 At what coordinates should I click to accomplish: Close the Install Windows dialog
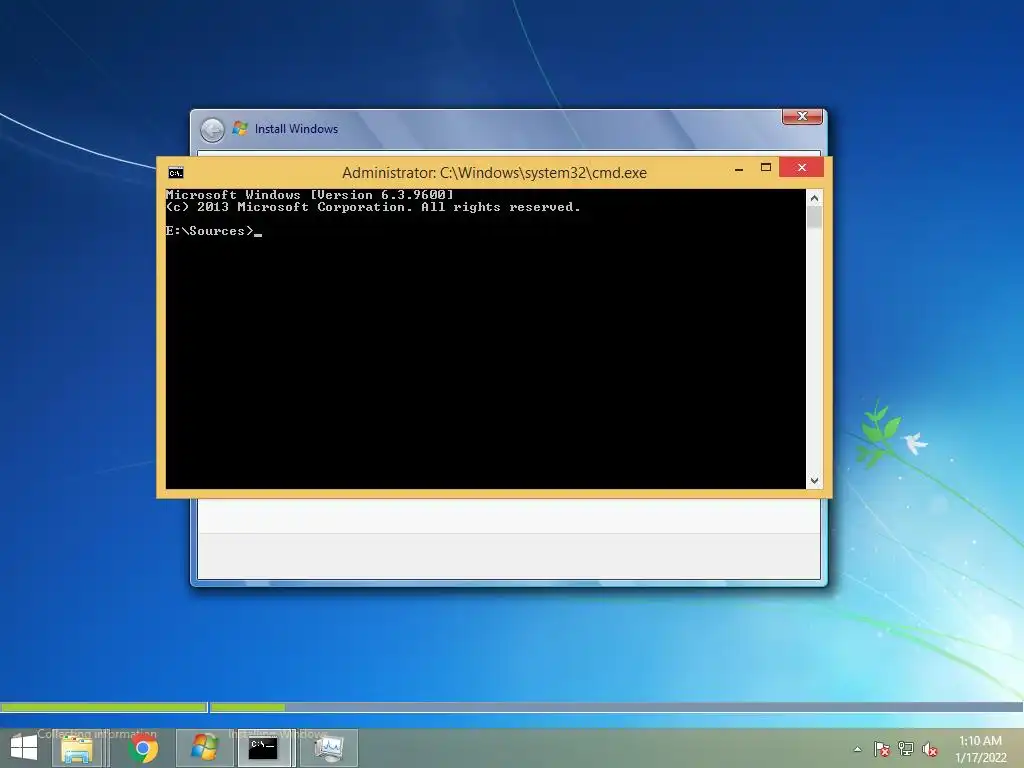tap(802, 117)
